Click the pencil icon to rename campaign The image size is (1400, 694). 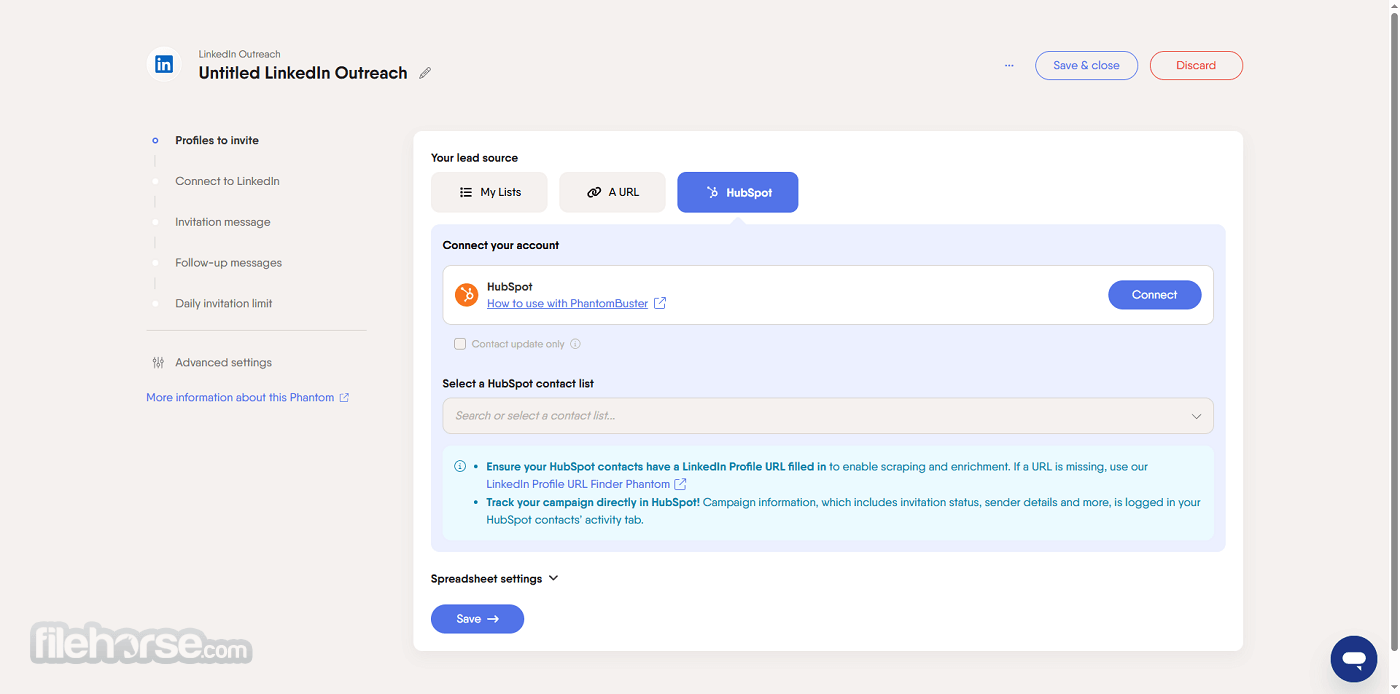click(x=425, y=73)
